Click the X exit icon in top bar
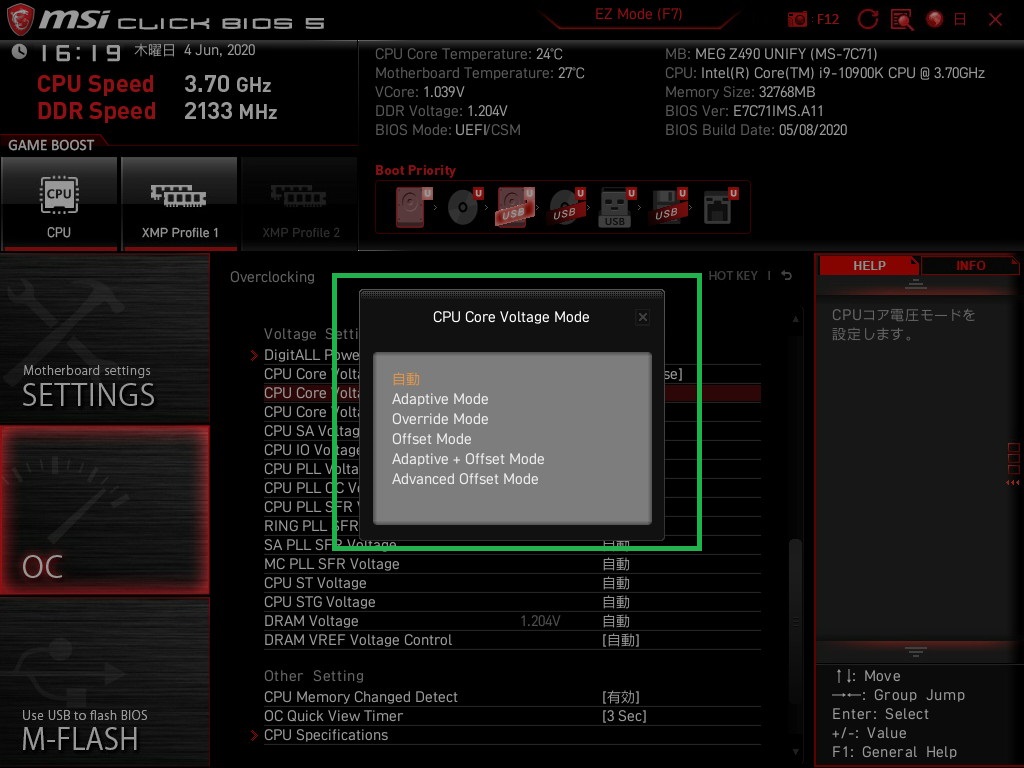Screen dimensions: 1024x768 [x=995, y=20]
